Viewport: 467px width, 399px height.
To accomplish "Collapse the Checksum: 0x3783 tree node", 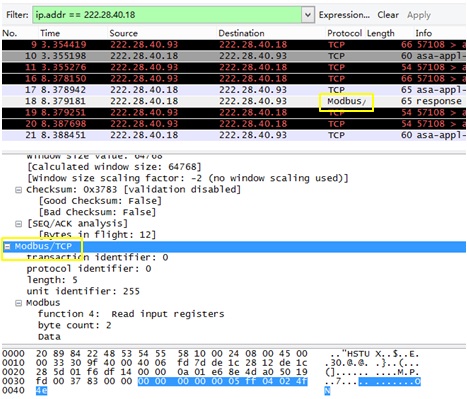I will pos(19,190).
